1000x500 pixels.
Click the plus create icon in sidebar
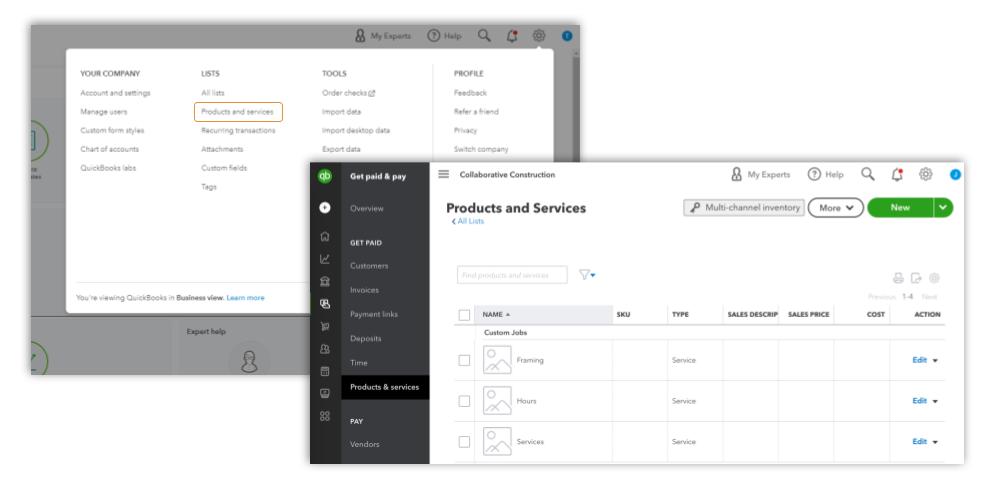click(324, 208)
